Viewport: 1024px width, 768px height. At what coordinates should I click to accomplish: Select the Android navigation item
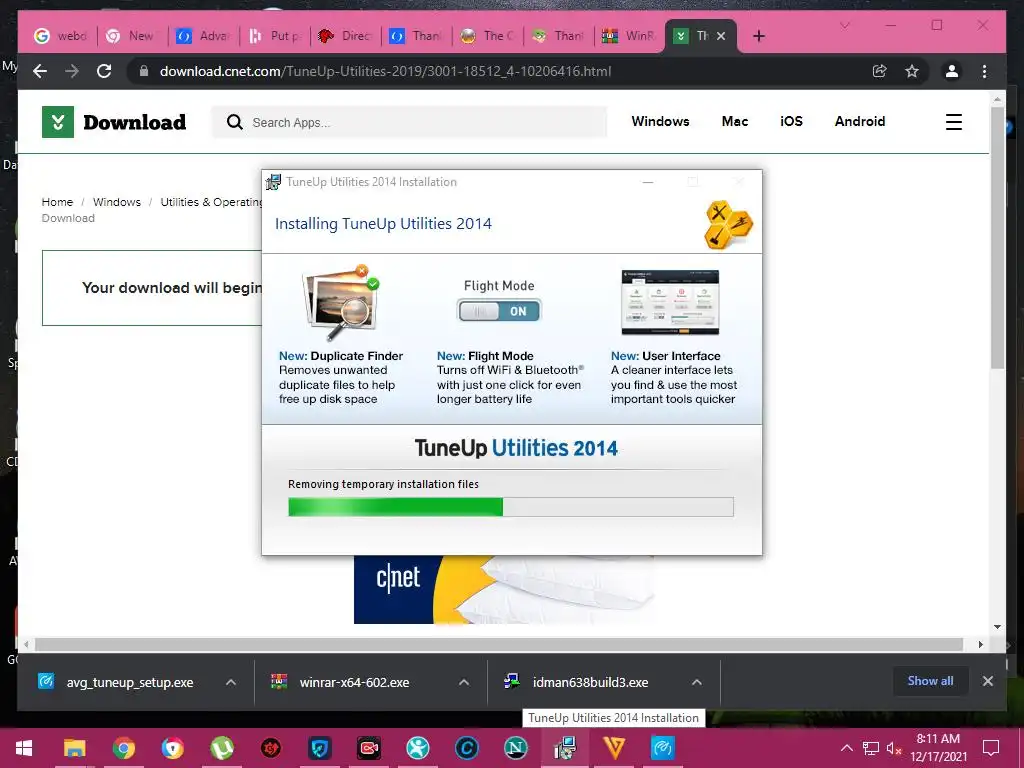click(859, 121)
